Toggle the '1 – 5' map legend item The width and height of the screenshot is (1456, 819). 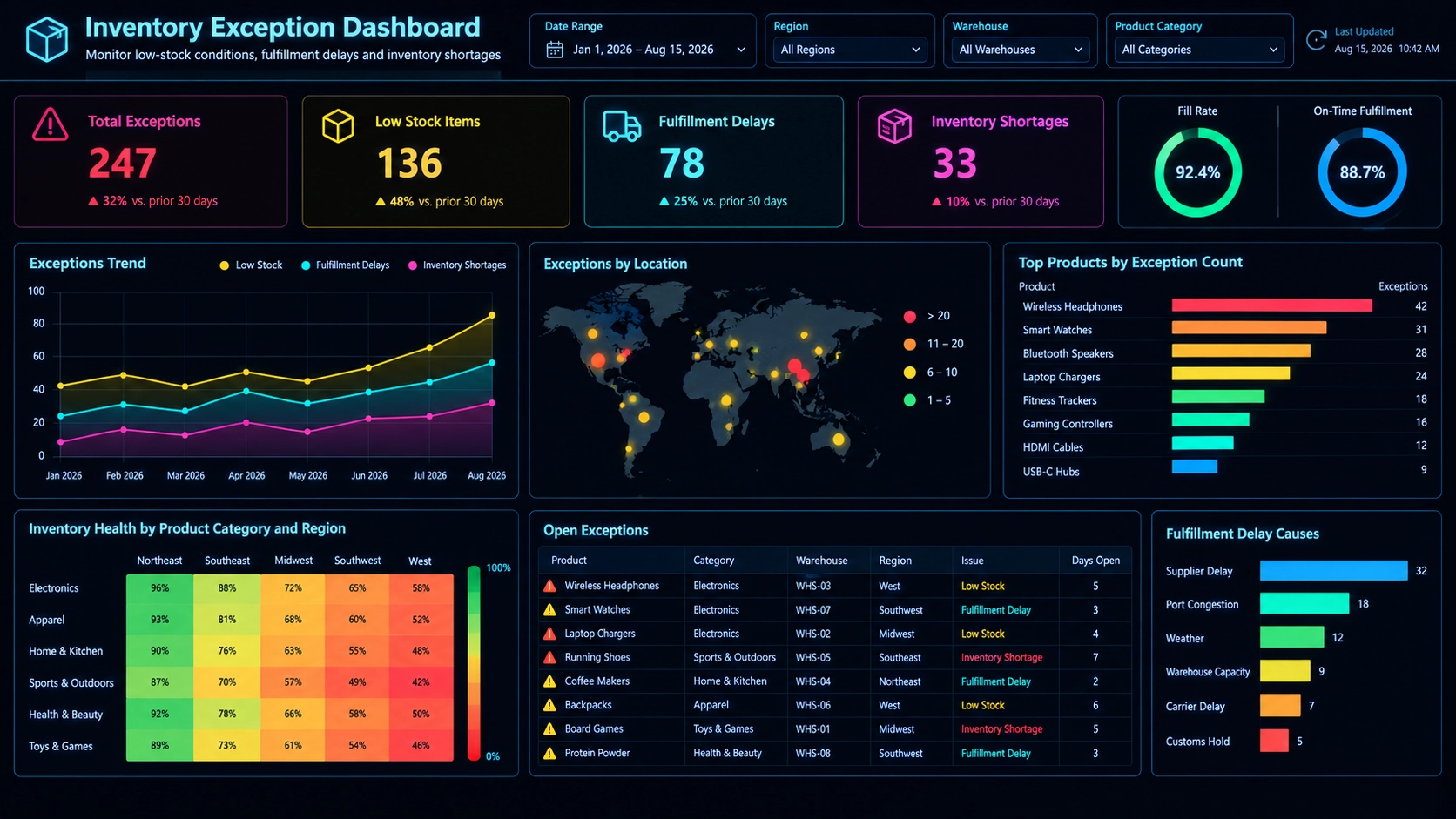coord(927,400)
